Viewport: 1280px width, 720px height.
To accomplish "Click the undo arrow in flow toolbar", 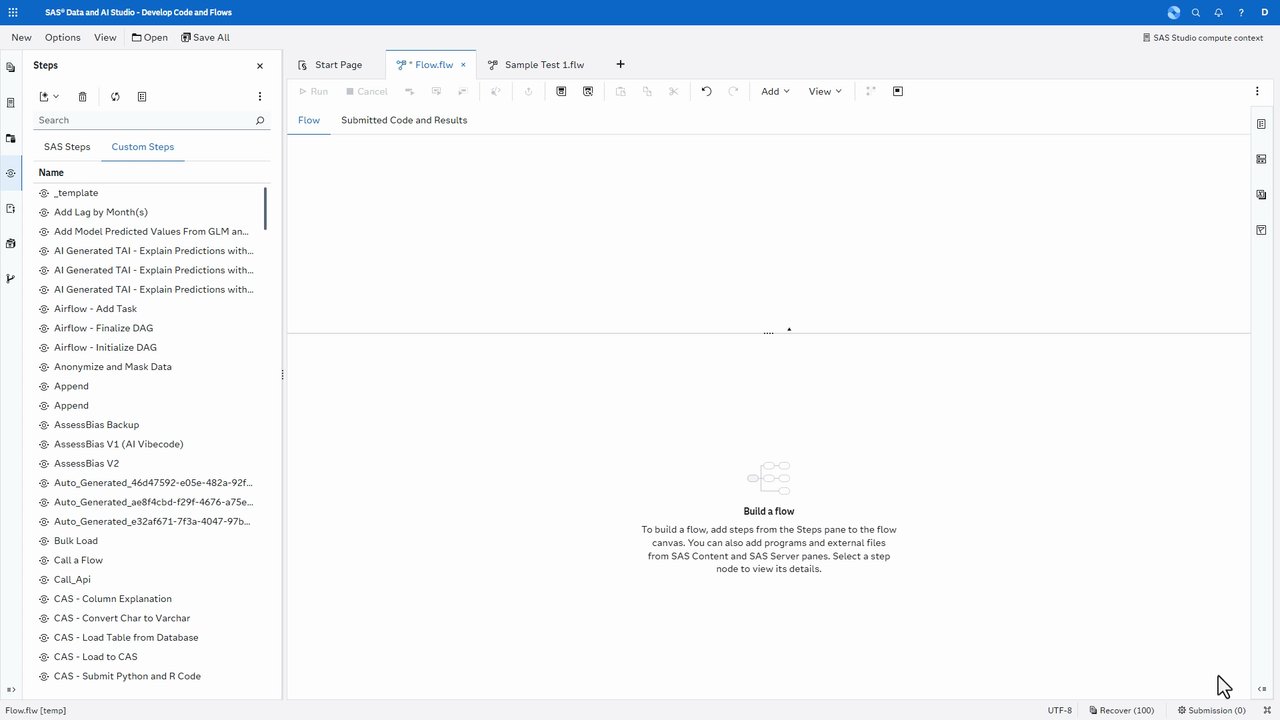I will click(x=706, y=91).
